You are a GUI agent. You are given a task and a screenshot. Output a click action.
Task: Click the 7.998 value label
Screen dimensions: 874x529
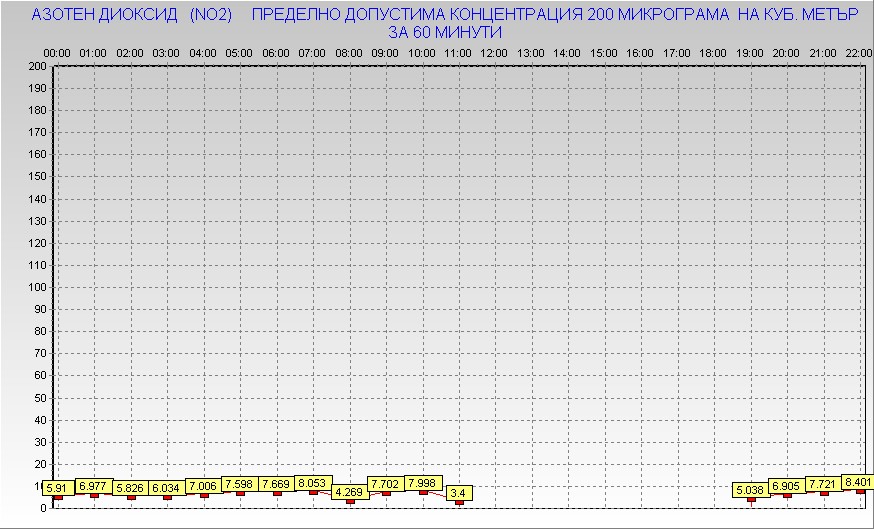click(422, 483)
